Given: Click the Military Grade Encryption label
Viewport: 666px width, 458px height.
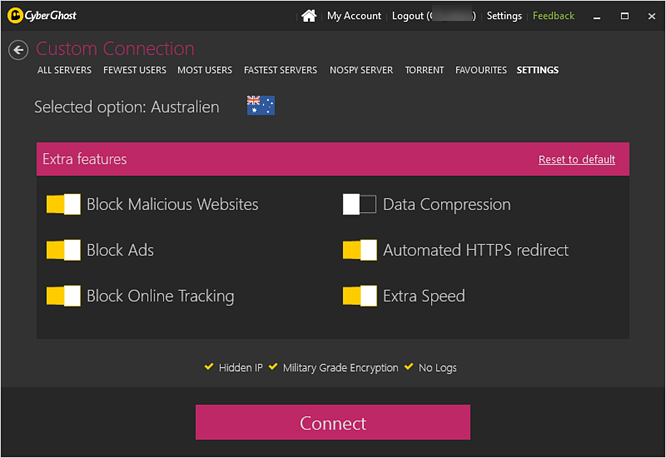Looking at the screenshot, I should [x=341, y=368].
